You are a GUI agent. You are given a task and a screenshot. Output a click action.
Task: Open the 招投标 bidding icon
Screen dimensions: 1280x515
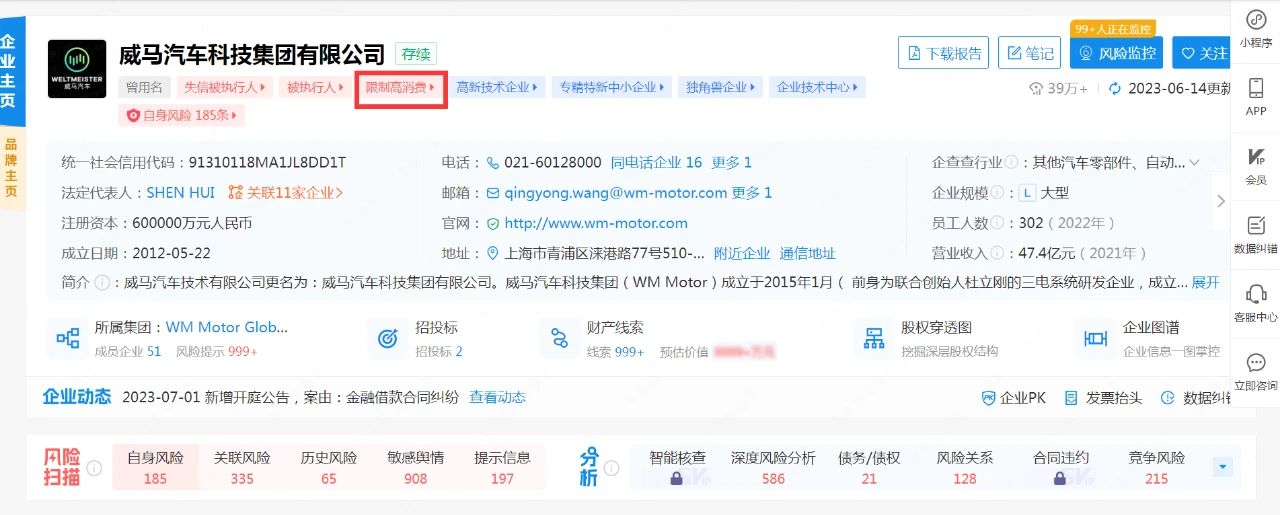coord(388,338)
